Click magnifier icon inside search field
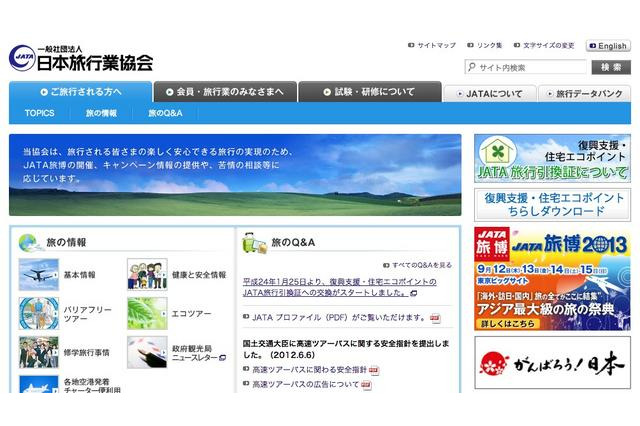The image size is (640, 426). point(472,67)
